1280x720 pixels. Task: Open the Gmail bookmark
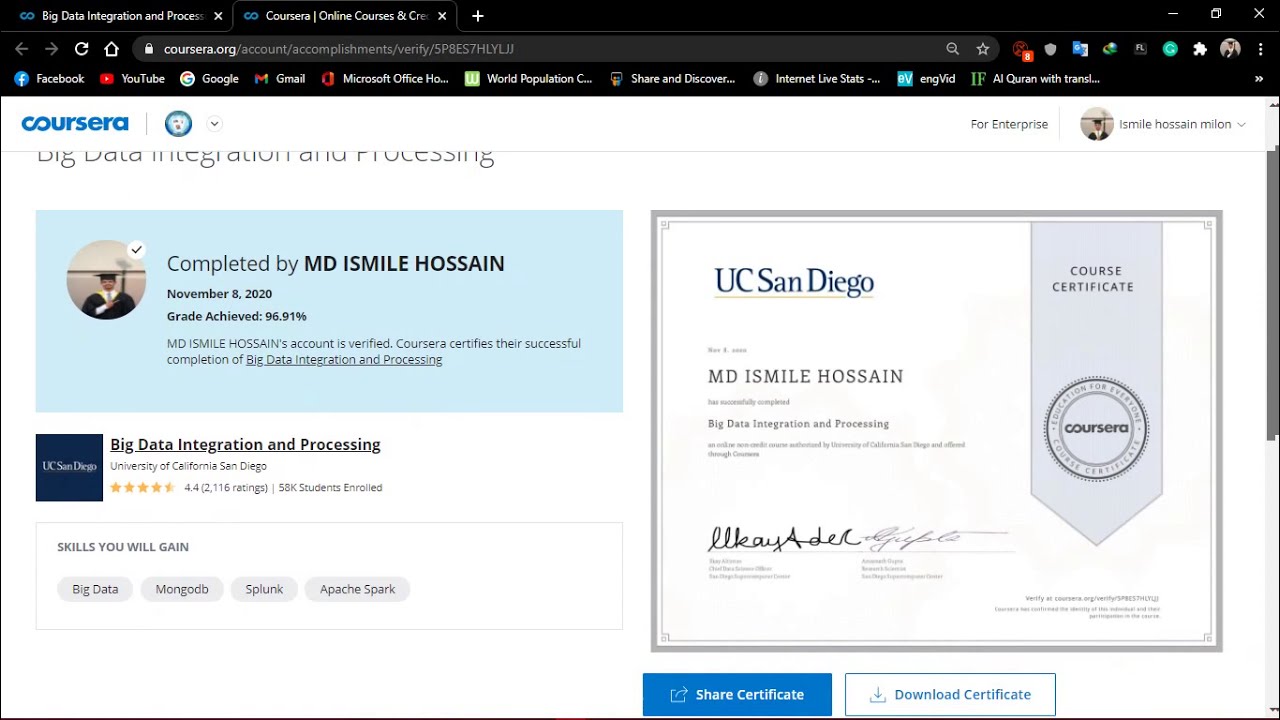[x=280, y=78]
